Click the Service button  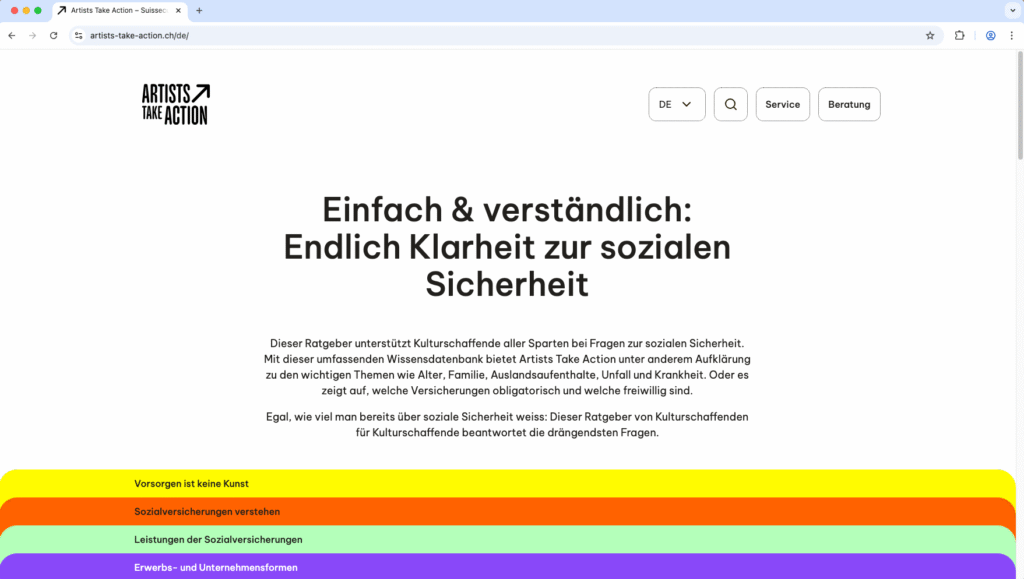point(782,104)
